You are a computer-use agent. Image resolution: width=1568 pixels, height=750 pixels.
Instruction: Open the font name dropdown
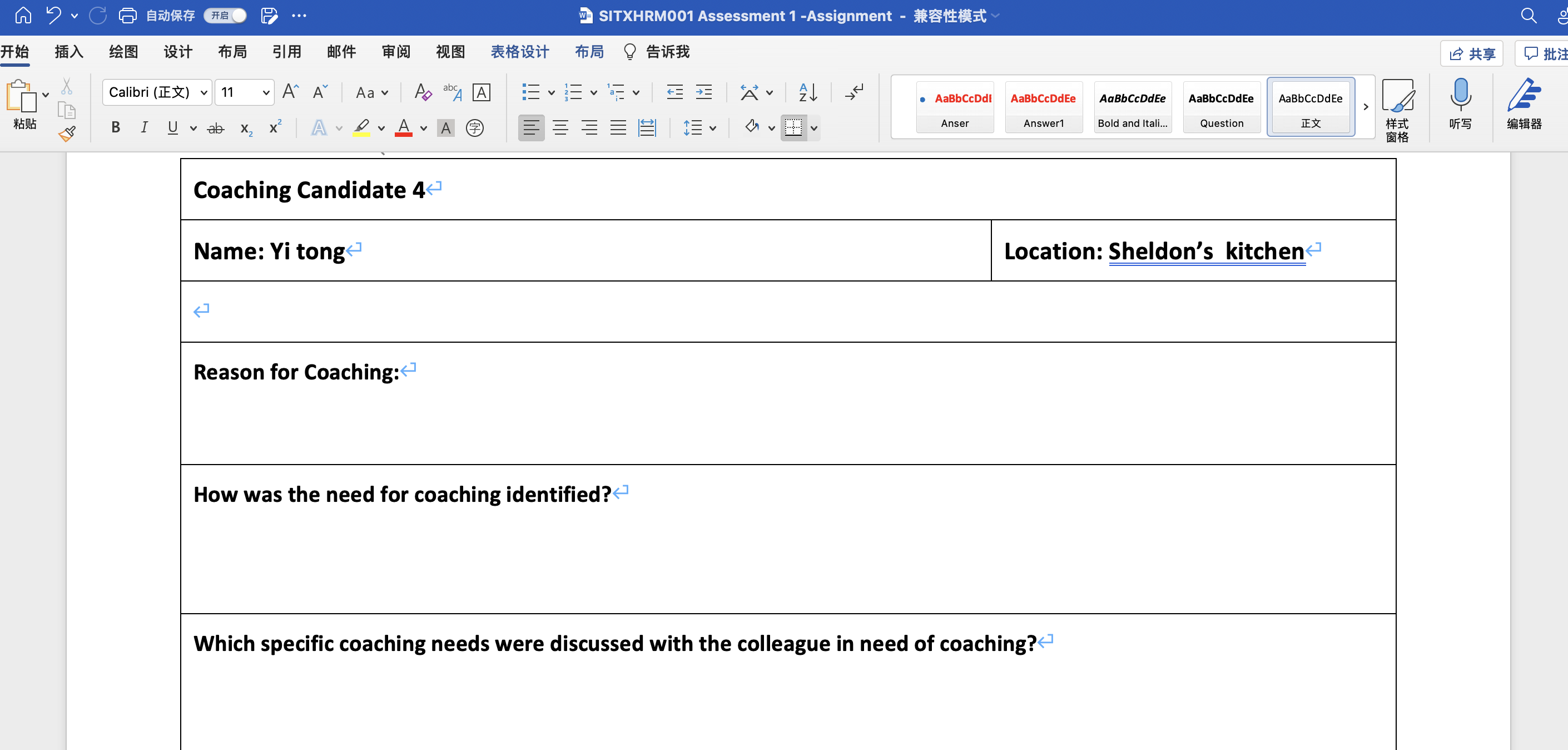pos(205,92)
